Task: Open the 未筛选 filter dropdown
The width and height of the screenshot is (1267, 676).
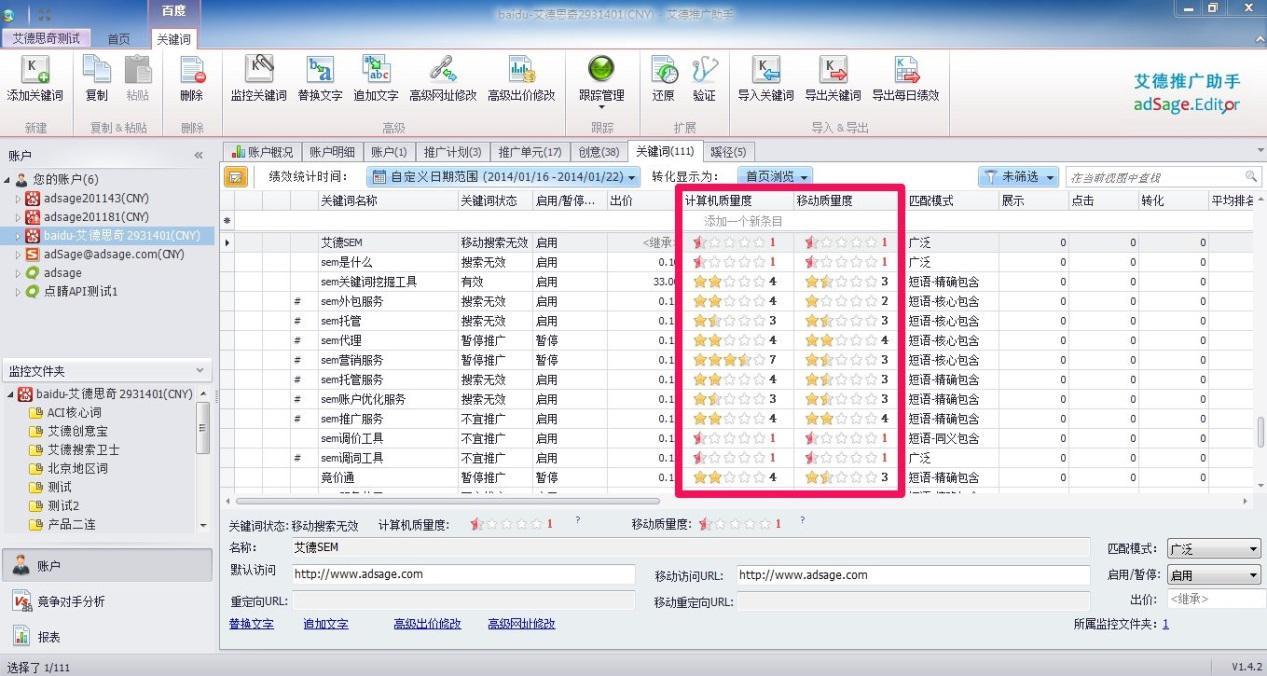Action: (x=1018, y=177)
